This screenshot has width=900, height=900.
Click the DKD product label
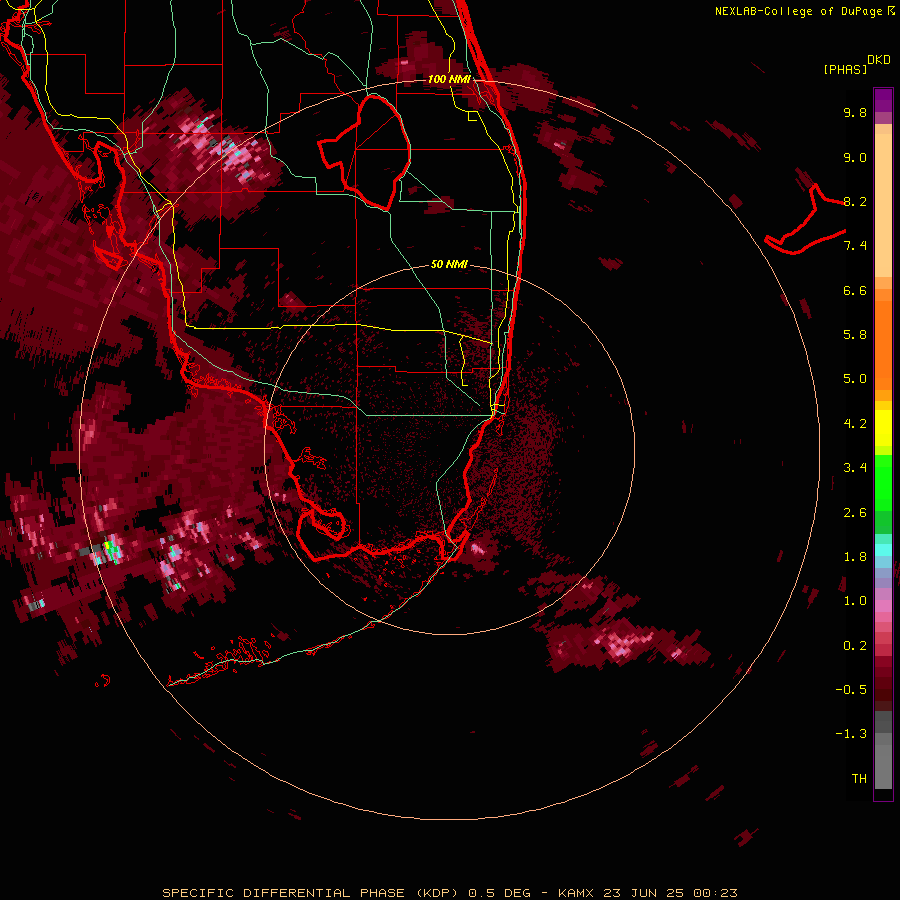tap(879, 60)
